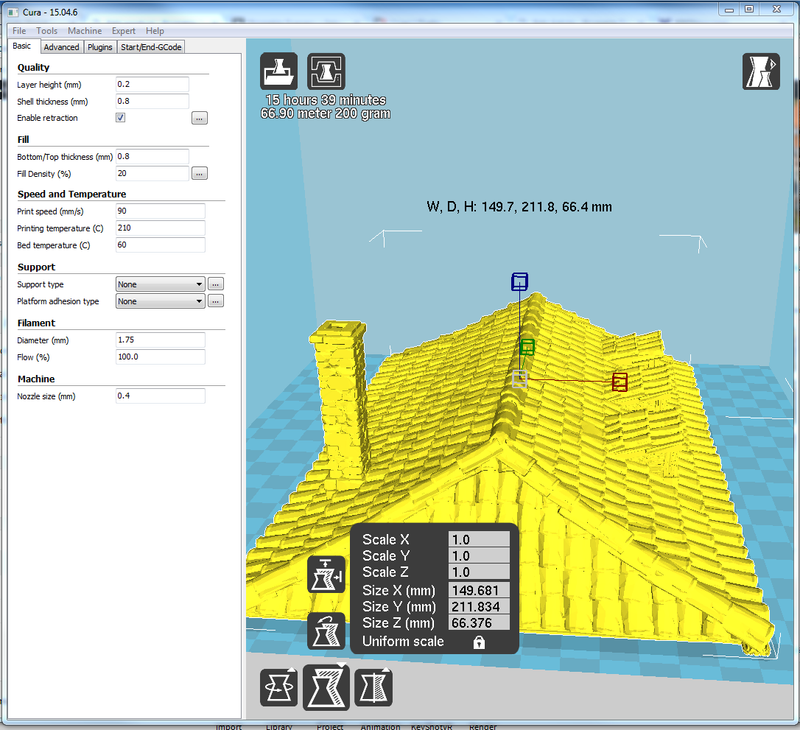The width and height of the screenshot is (800, 730).
Task: Click the Layer height input field
Action: [152, 84]
